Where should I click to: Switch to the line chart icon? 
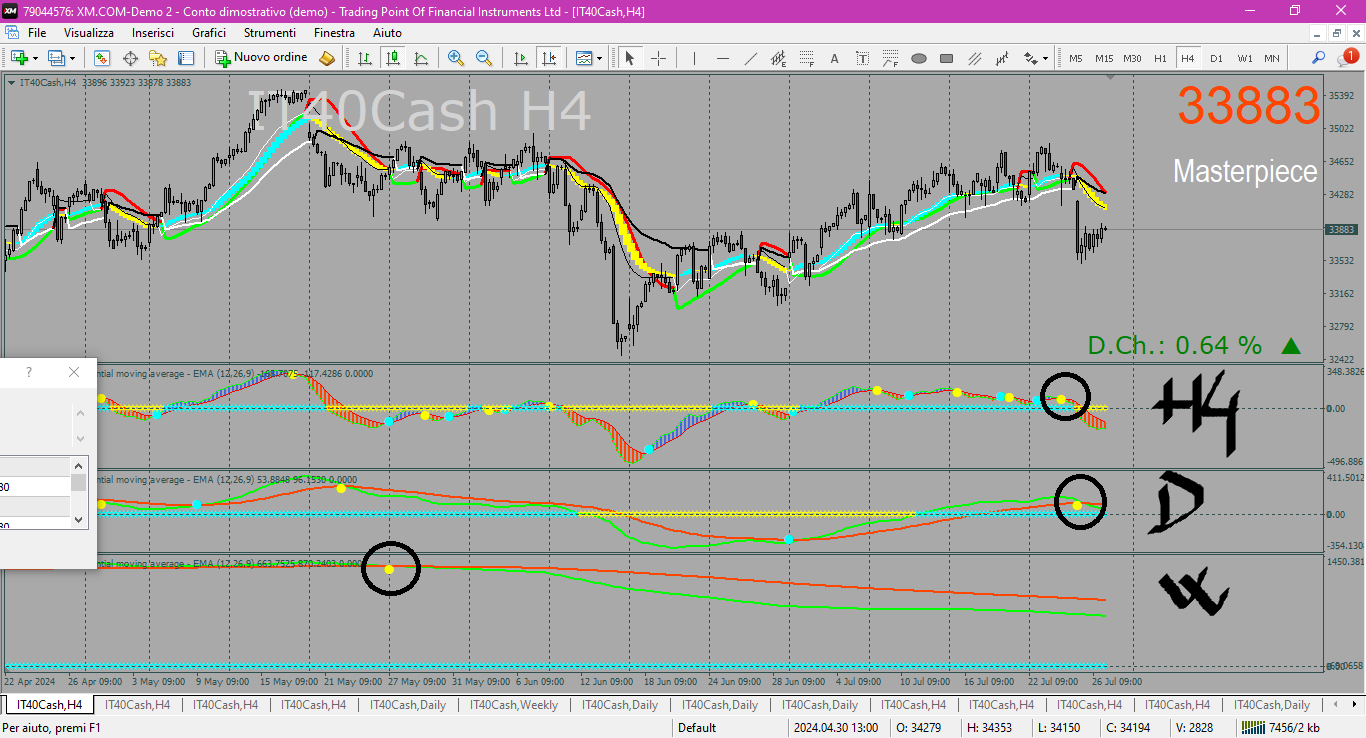421,58
